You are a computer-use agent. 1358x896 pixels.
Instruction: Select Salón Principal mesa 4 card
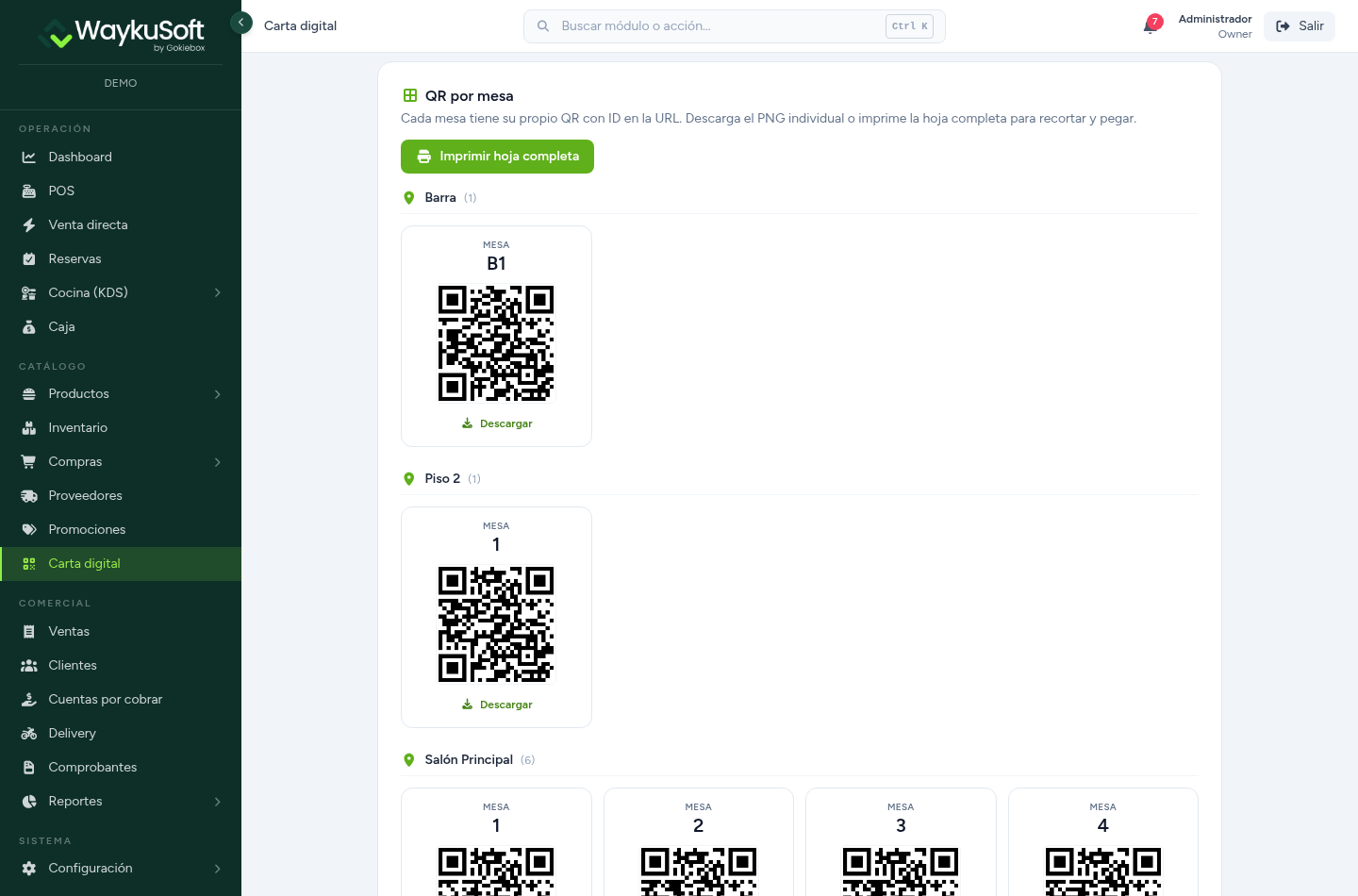click(1103, 841)
